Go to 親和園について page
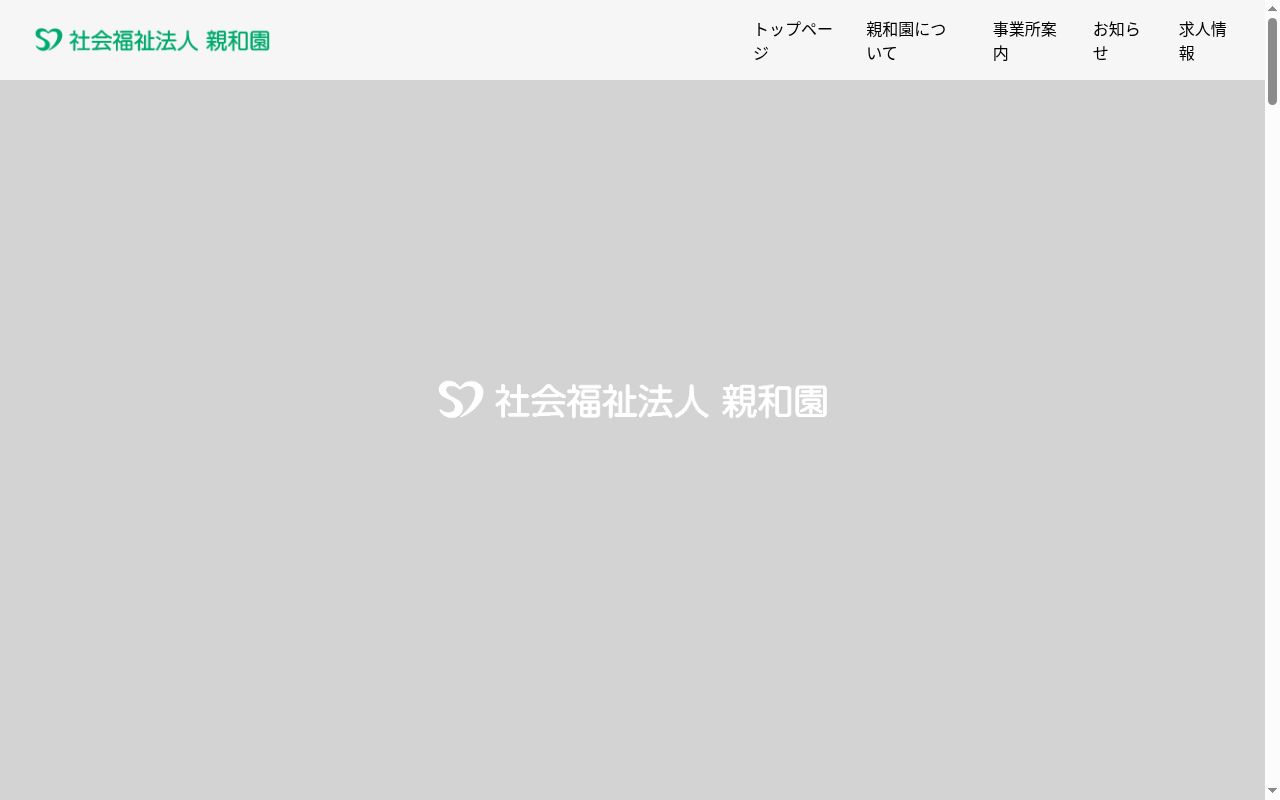The height and width of the screenshot is (800, 1280). pyautogui.click(x=906, y=41)
